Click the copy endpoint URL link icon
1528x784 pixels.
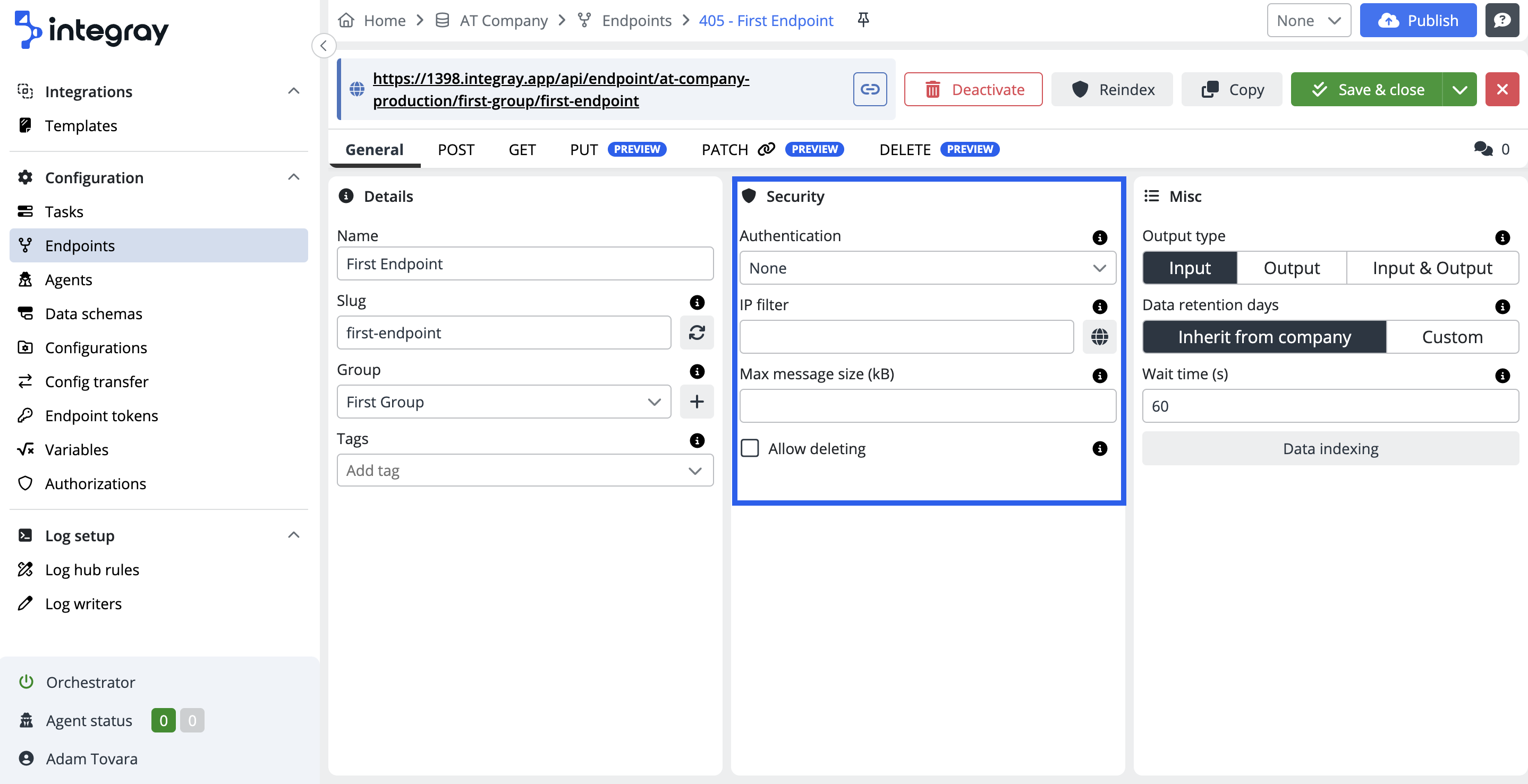click(870, 90)
